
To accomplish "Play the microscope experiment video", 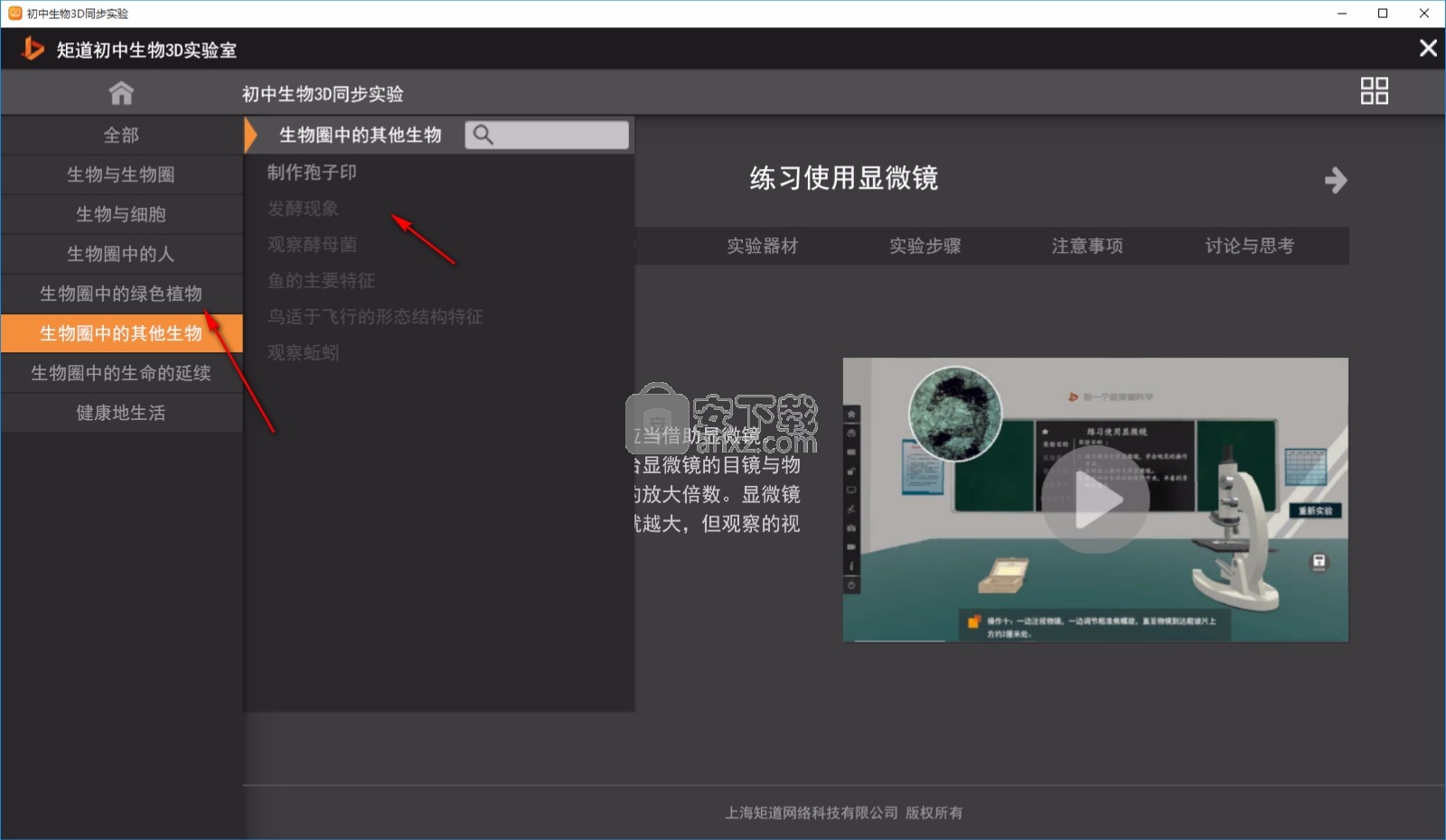I will click(x=1095, y=499).
